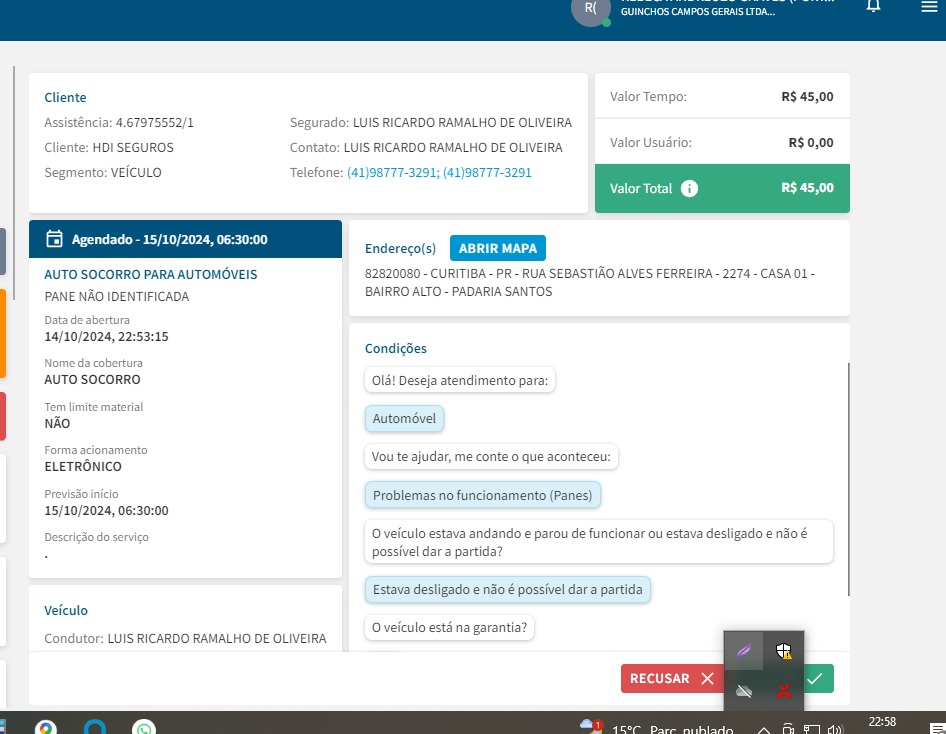This screenshot has height=734, width=946.
Task: Open the network tray icon
Action: click(x=811, y=729)
